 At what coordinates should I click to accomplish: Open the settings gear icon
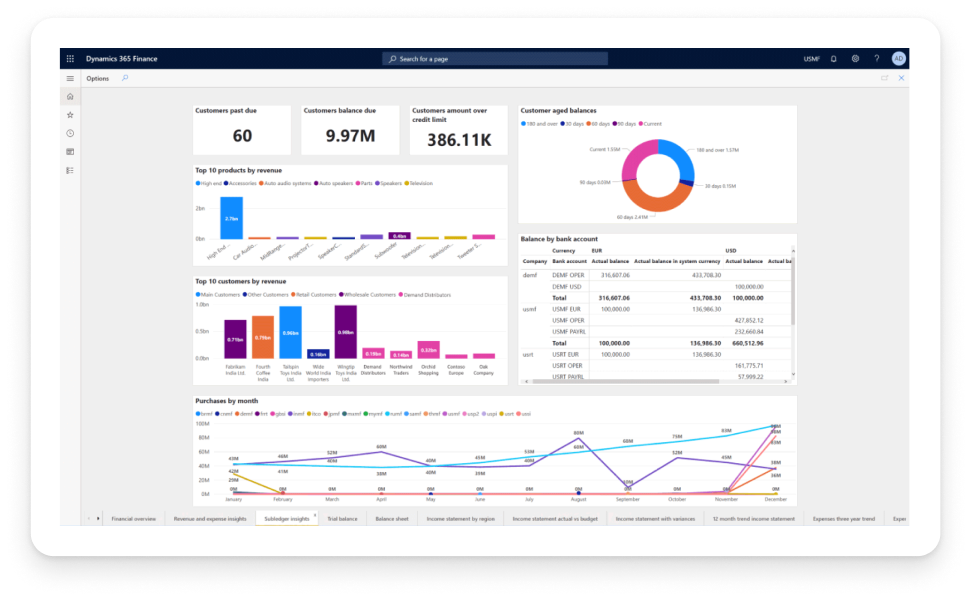pyautogui.click(x=855, y=59)
